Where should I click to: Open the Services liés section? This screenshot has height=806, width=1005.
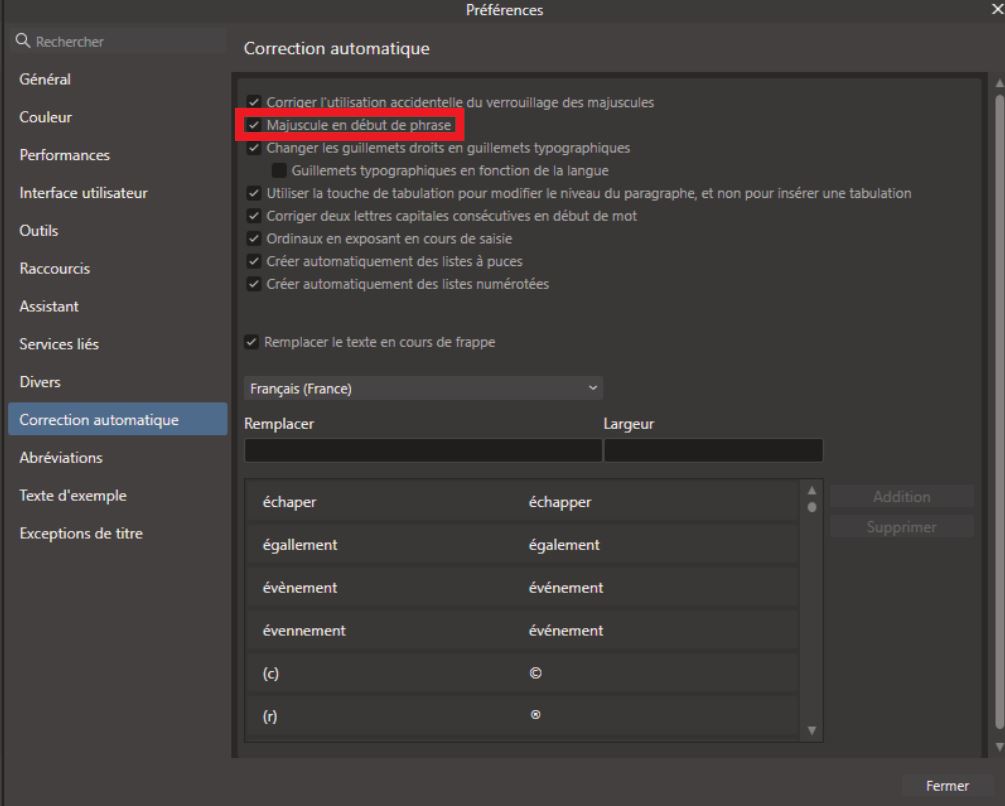point(59,344)
